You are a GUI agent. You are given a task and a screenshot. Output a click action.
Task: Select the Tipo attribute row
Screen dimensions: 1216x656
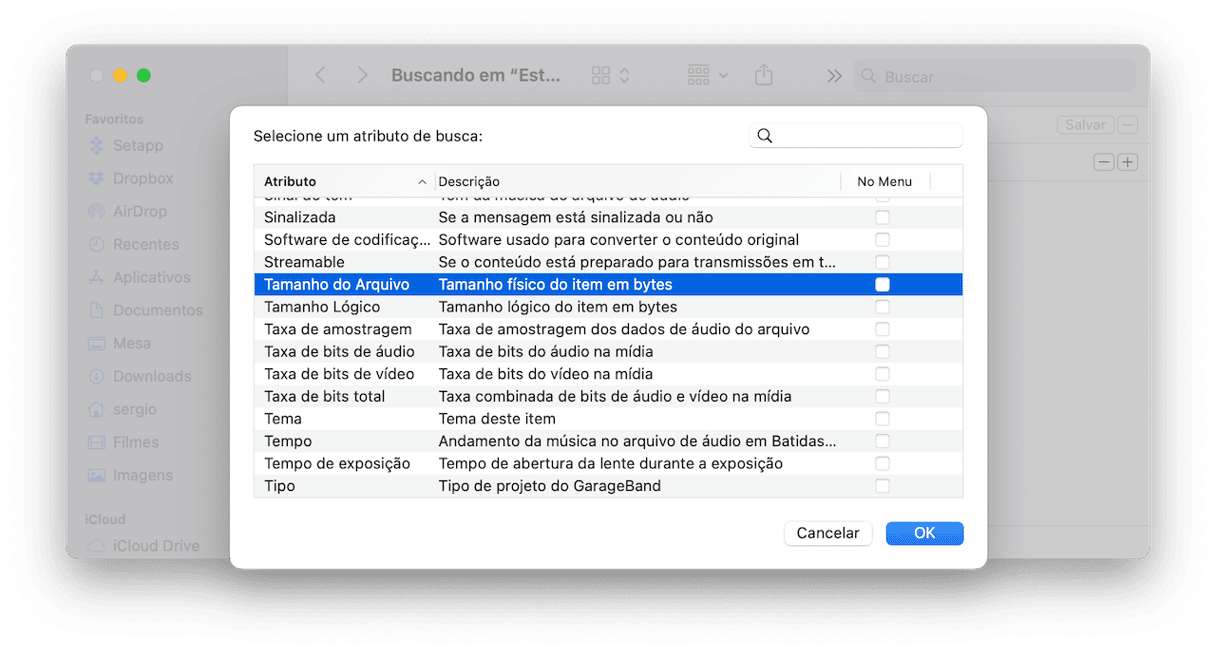click(608, 486)
